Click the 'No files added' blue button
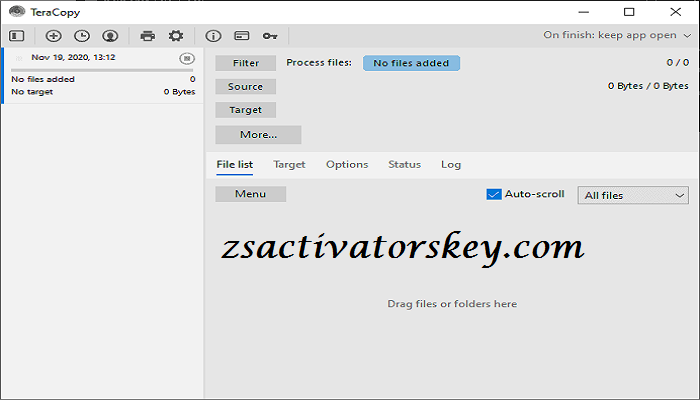The image size is (700, 400). coord(411,63)
